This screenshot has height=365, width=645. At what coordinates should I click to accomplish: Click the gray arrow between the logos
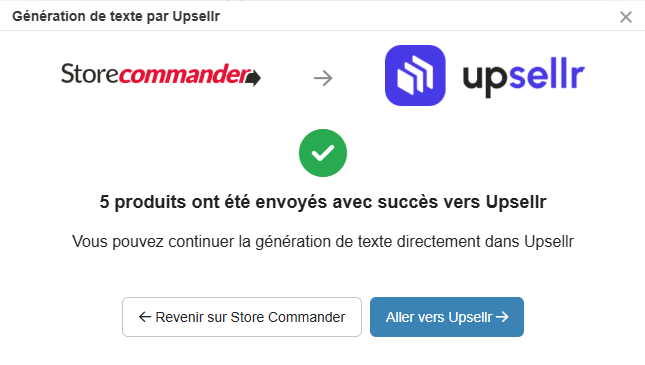[x=323, y=78]
